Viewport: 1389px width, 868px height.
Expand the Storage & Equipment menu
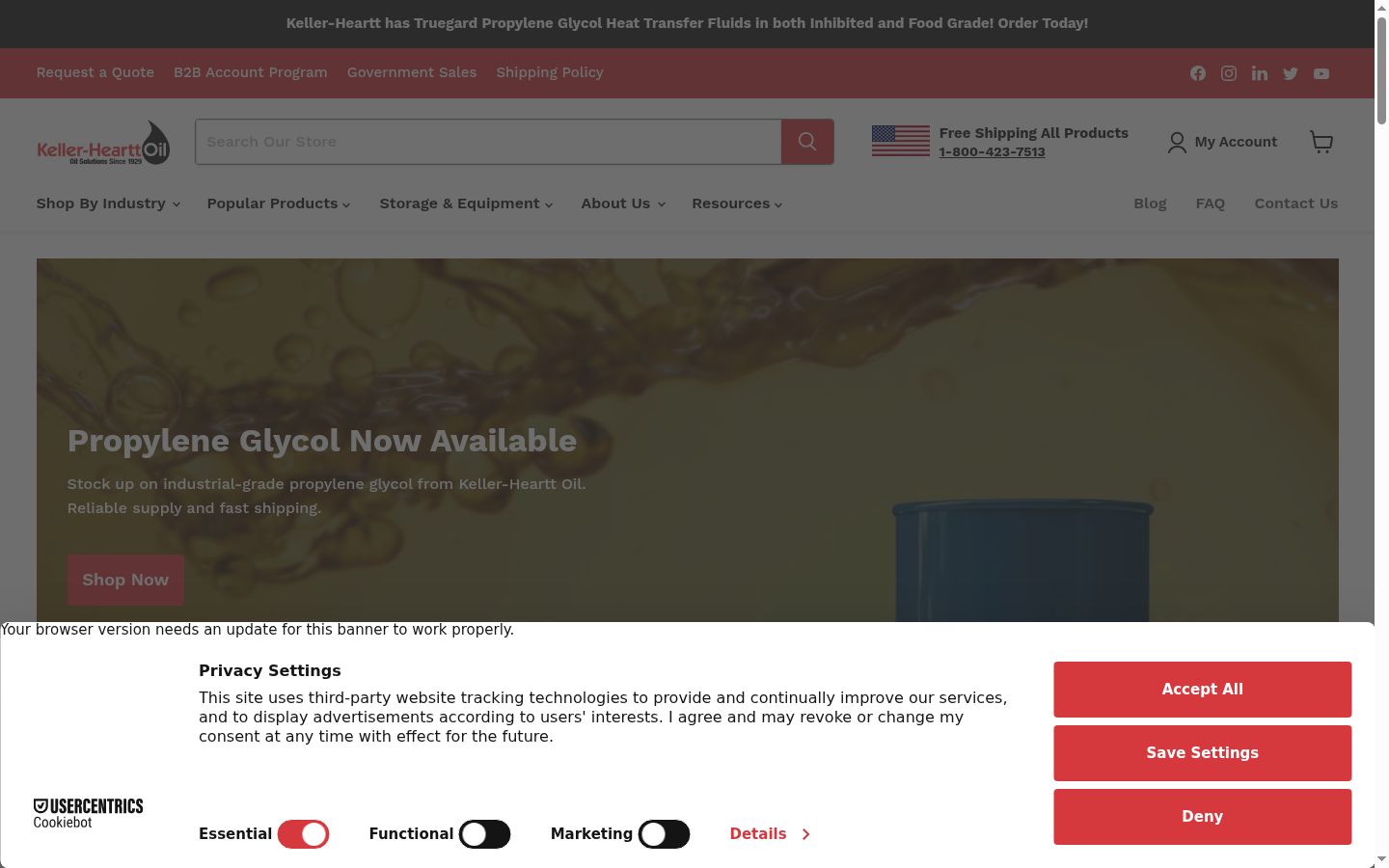[x=466, y=203]
